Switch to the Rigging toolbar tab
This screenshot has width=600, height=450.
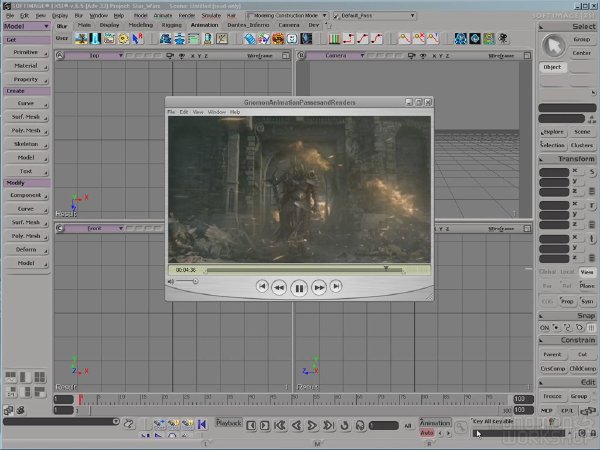pyautogui.click(x=171, y=25)
